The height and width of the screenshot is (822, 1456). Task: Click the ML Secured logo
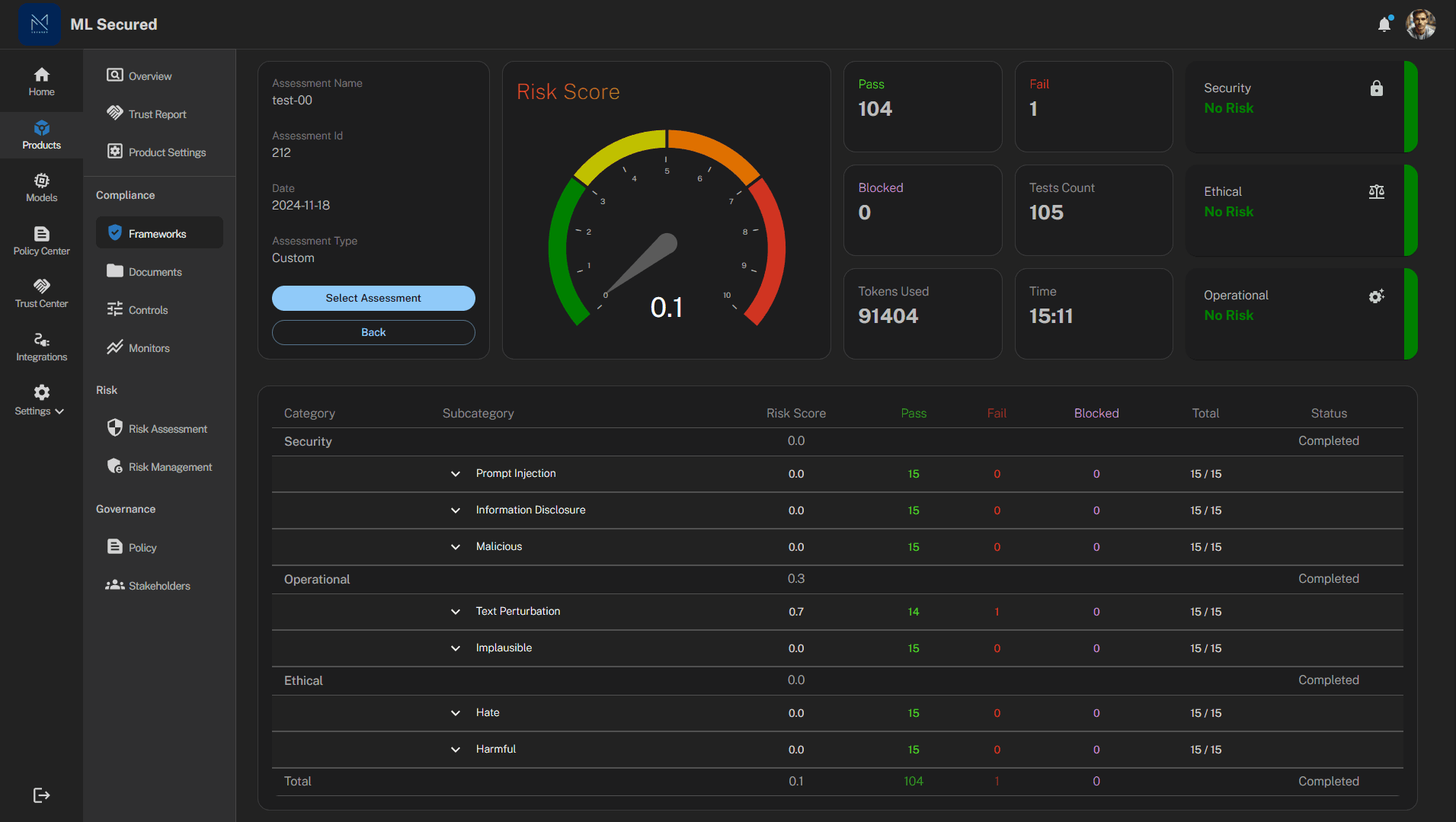tap(40, 24)
